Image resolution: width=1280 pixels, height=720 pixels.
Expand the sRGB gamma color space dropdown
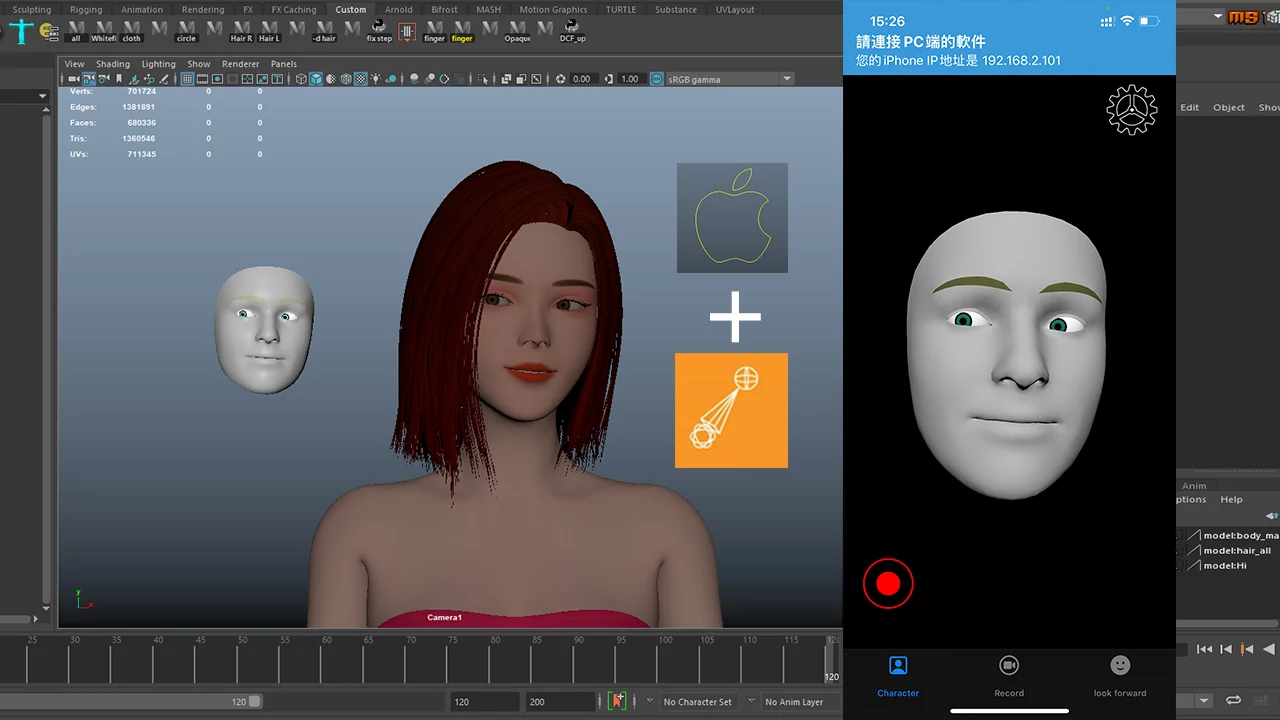(x=787, y=79)
